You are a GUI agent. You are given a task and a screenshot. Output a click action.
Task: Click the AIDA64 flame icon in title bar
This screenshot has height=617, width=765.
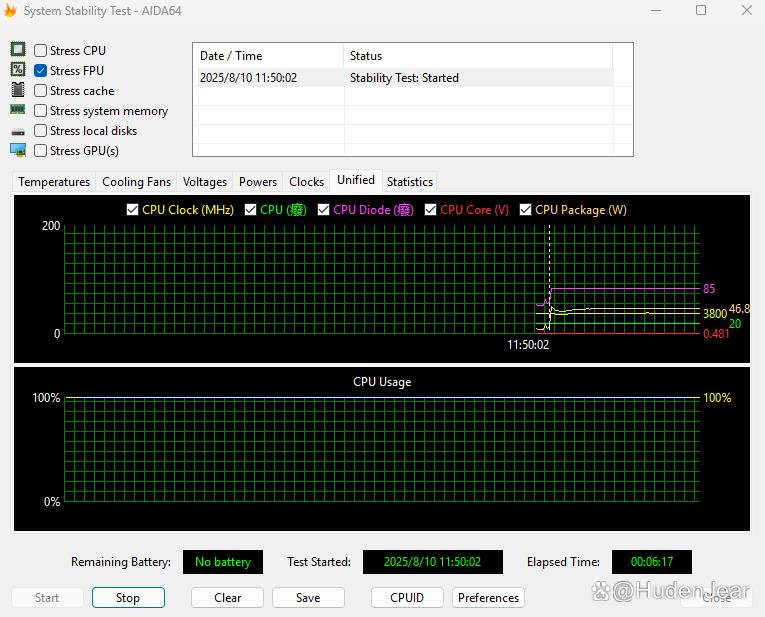[11, 10]
